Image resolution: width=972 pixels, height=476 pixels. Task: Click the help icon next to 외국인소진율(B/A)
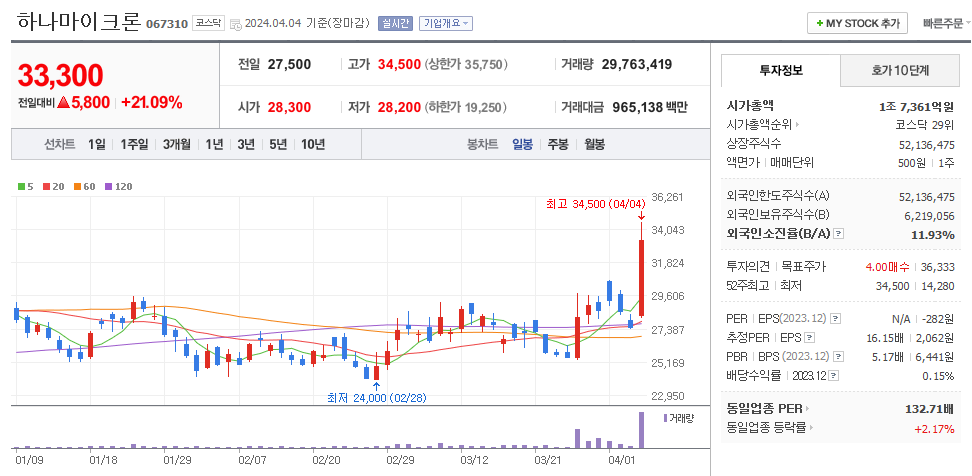tap(838, 234)
